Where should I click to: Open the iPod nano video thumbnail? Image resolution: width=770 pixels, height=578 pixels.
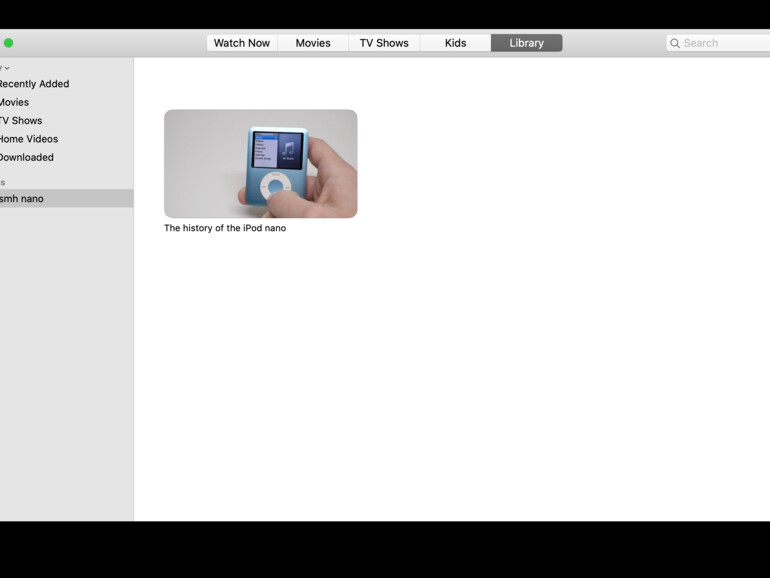pos(261,164)
